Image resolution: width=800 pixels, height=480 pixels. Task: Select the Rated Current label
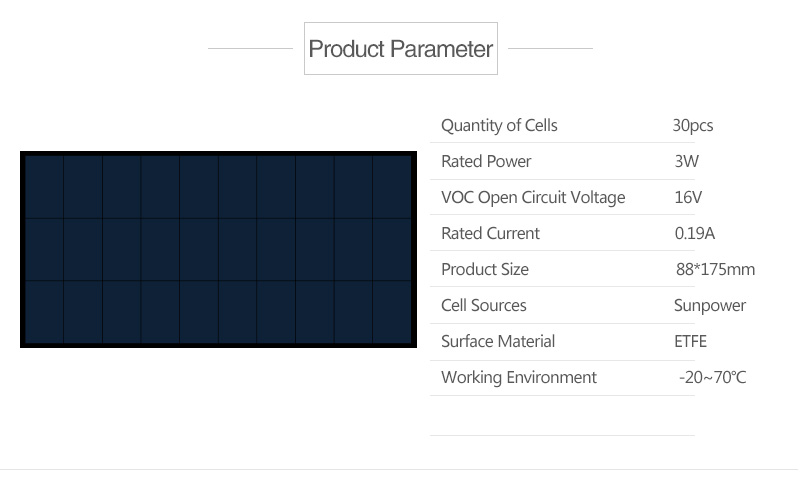(490, 233)
